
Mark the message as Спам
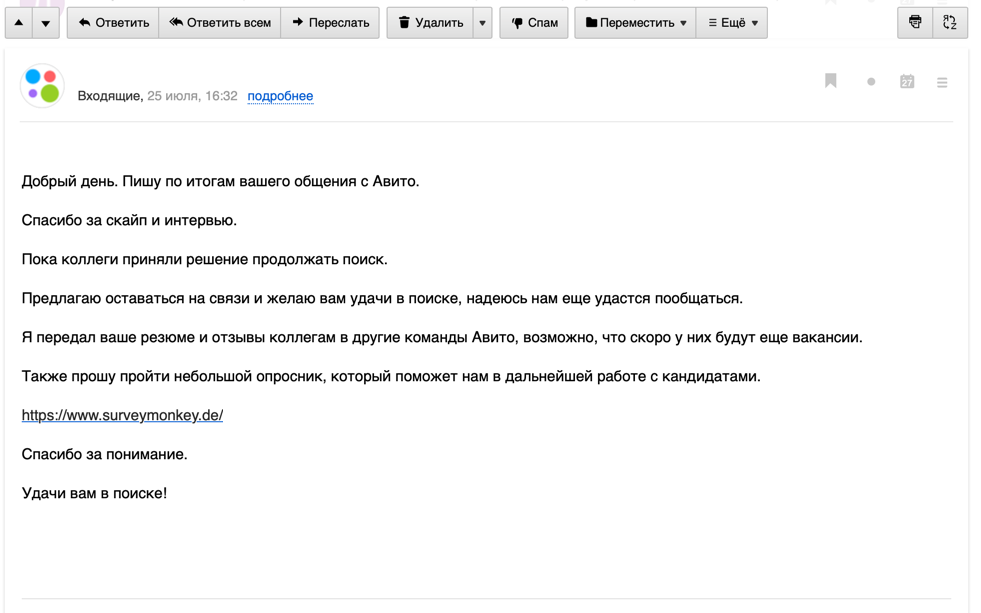coord(533,21)
